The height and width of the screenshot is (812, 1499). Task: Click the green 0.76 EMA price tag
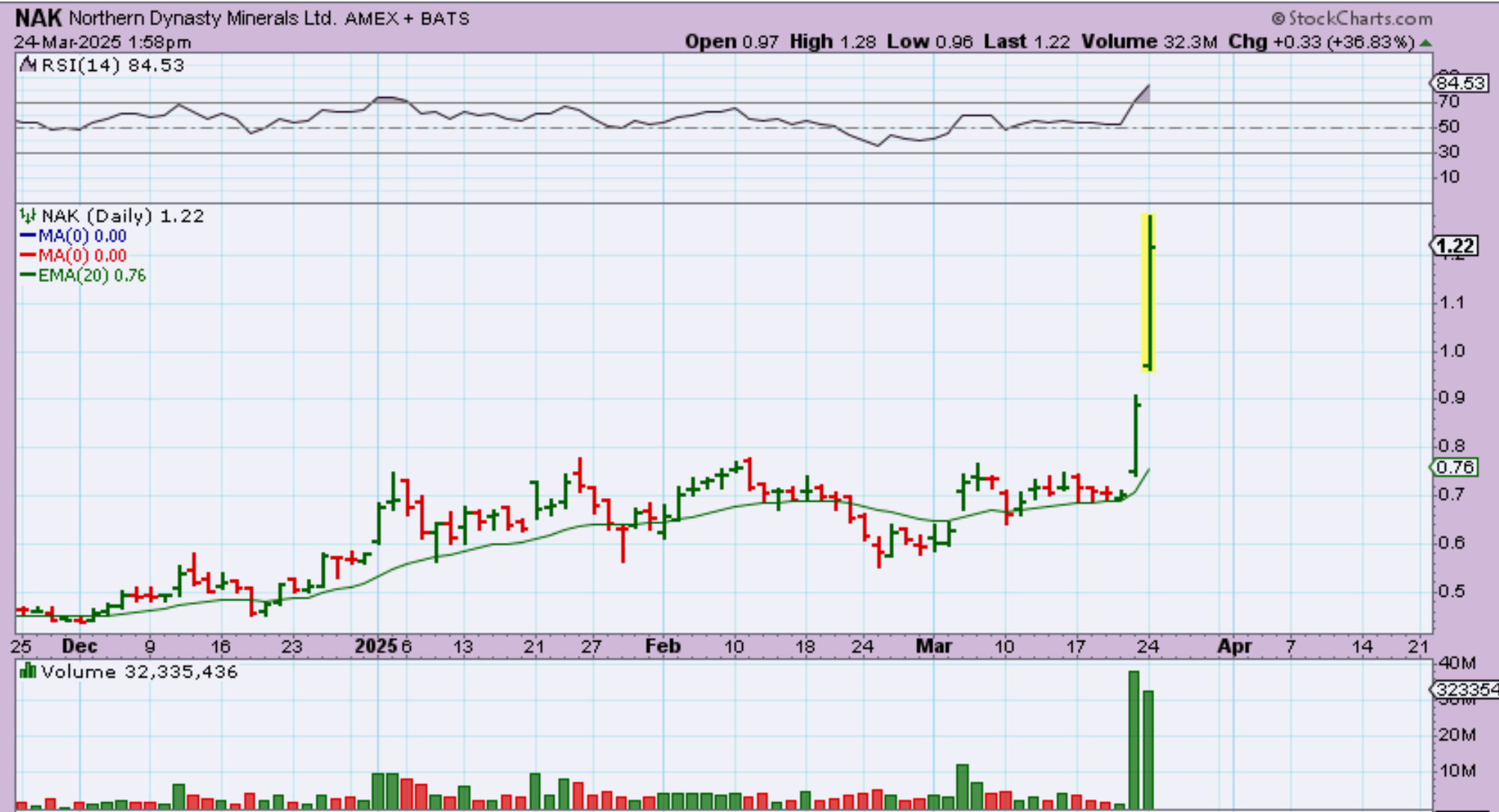pyautogui.click(x=1454, y=467)
